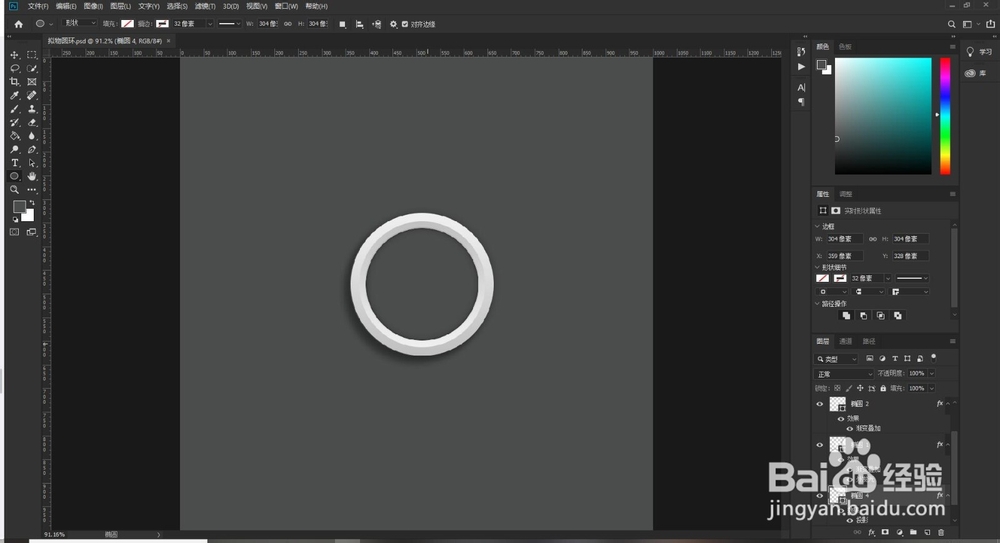Screen dimensions: 1000x543
Task: Select the Paint Bucket tool
Action: [15, 136]
